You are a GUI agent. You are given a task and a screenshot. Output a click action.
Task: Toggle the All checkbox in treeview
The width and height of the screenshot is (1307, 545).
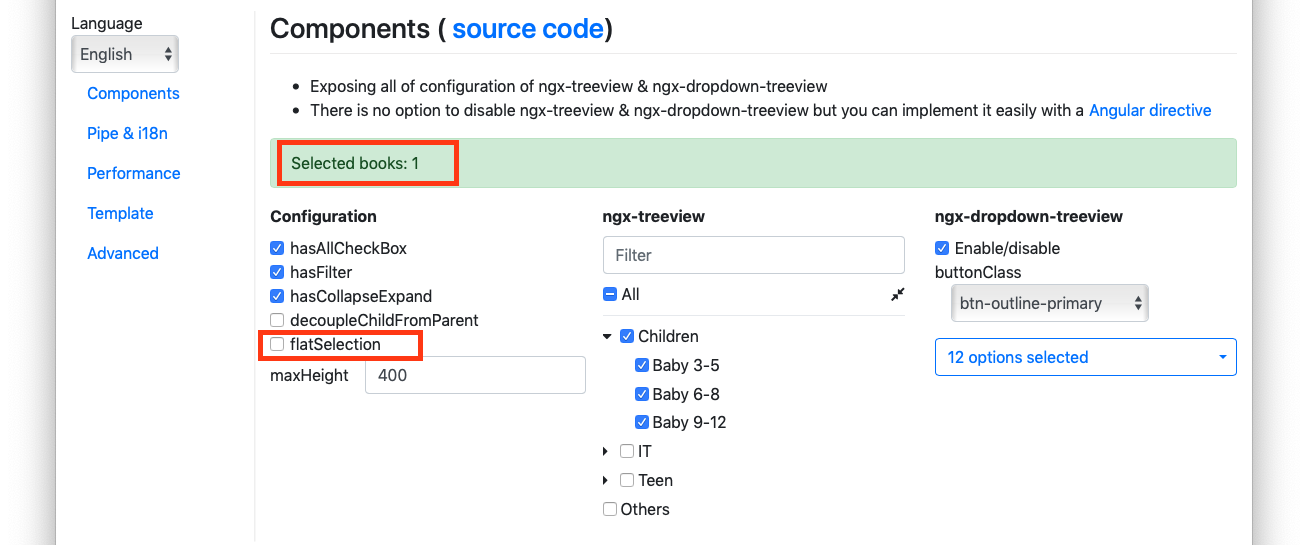(609, 295)
